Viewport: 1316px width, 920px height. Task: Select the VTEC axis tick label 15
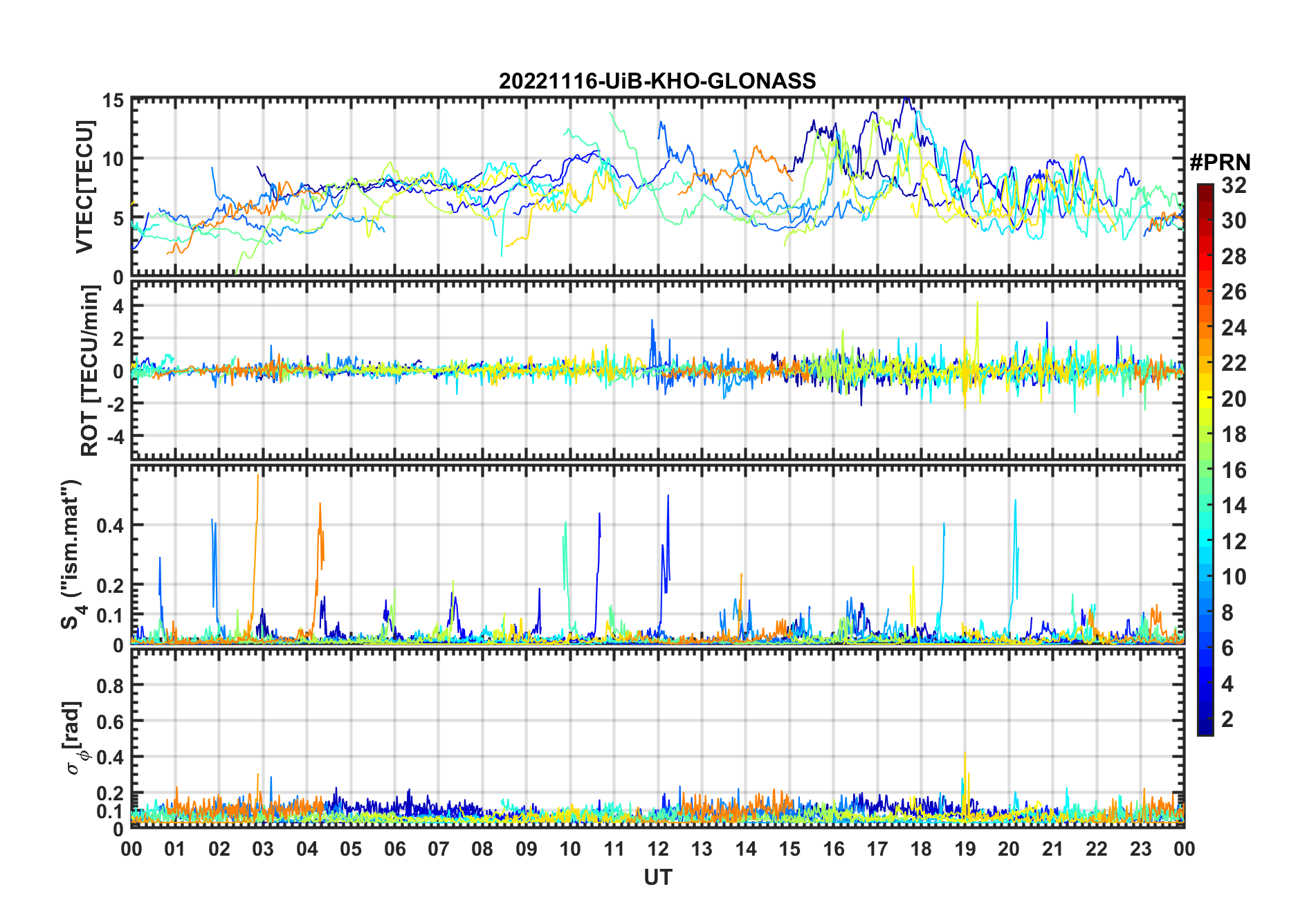113,101
